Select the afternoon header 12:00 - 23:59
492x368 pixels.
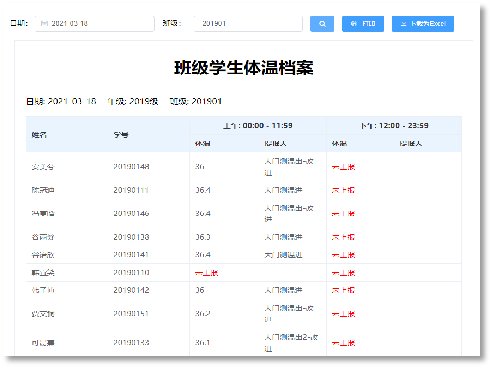click(x=395, y=126)
